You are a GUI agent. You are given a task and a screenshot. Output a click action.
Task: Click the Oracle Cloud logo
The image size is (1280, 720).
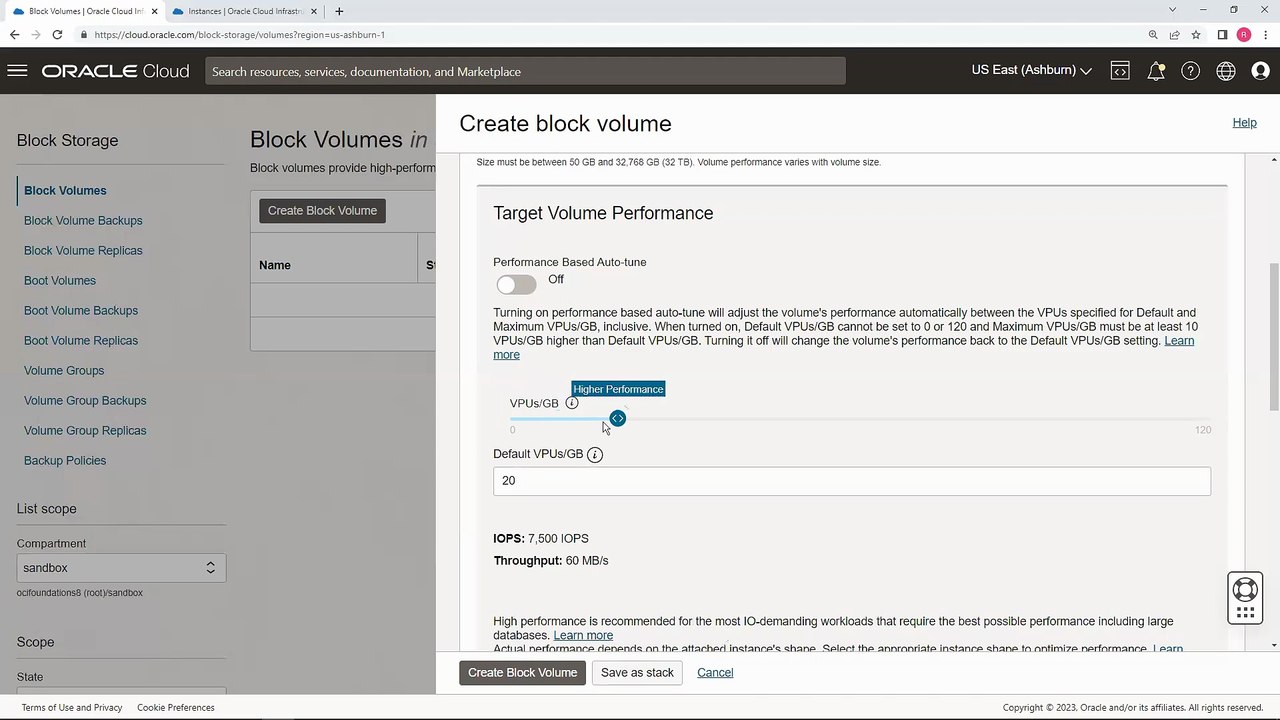tap(115, 71)
